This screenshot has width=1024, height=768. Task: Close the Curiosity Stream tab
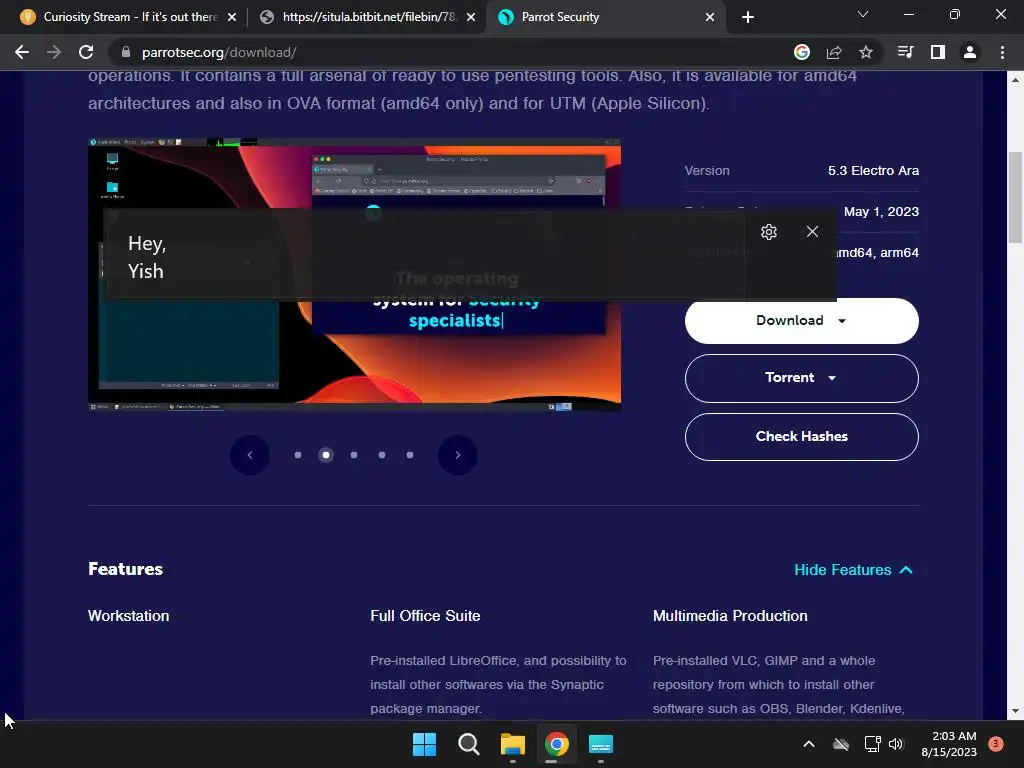click(232, 17)
